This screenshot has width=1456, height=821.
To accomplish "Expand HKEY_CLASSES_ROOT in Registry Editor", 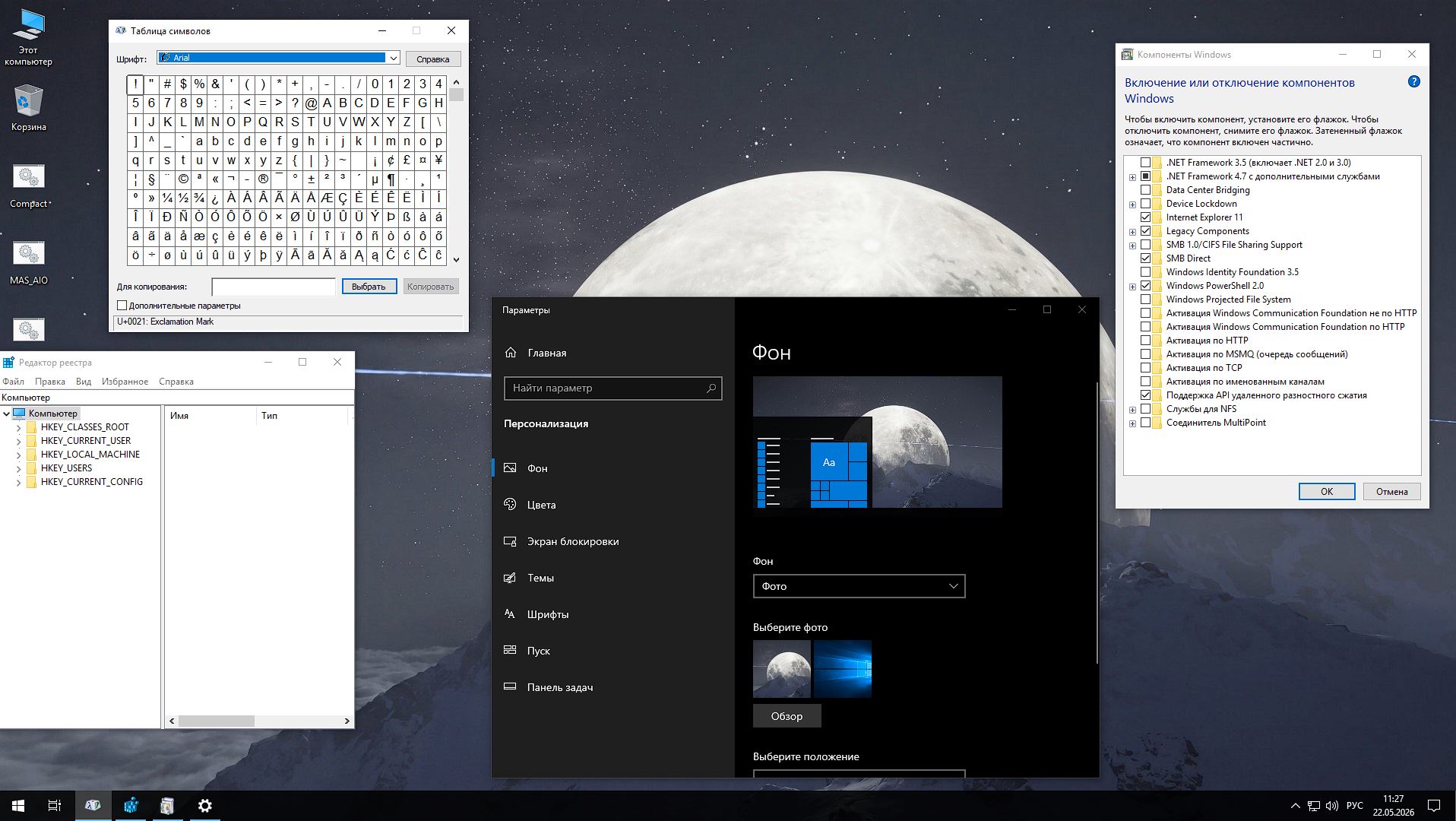I will click(18, 428).
